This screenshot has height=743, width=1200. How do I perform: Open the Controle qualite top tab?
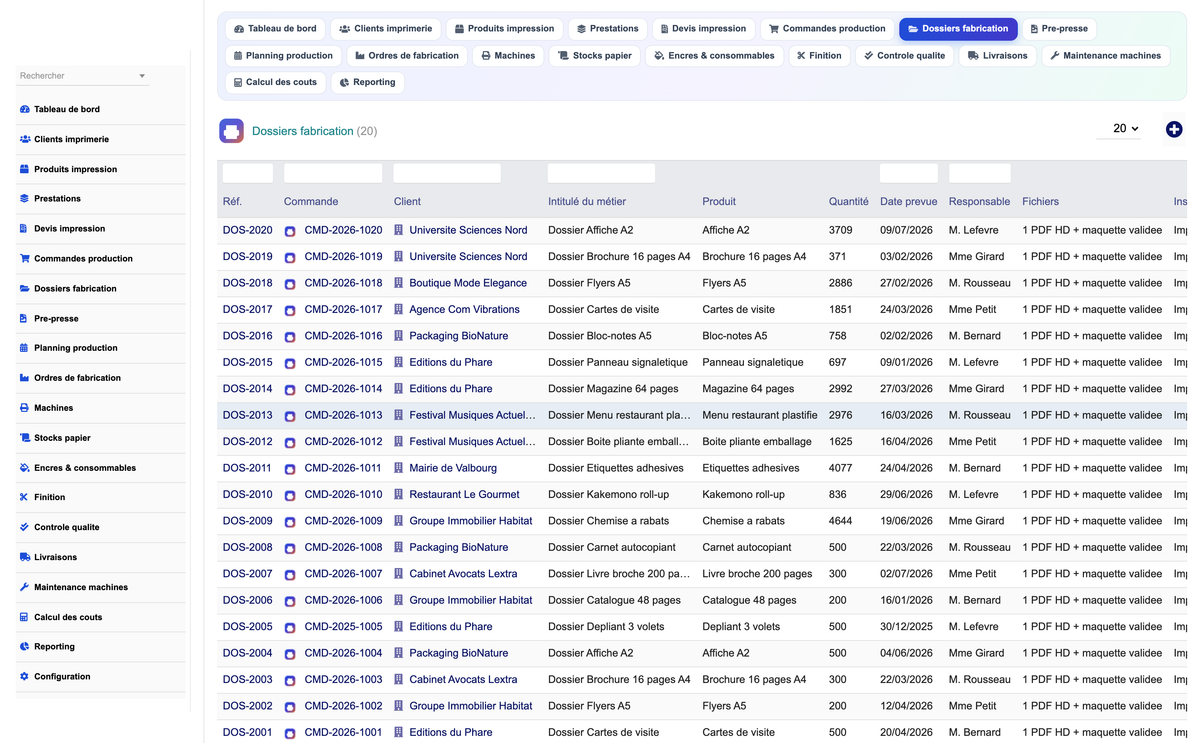904,56
